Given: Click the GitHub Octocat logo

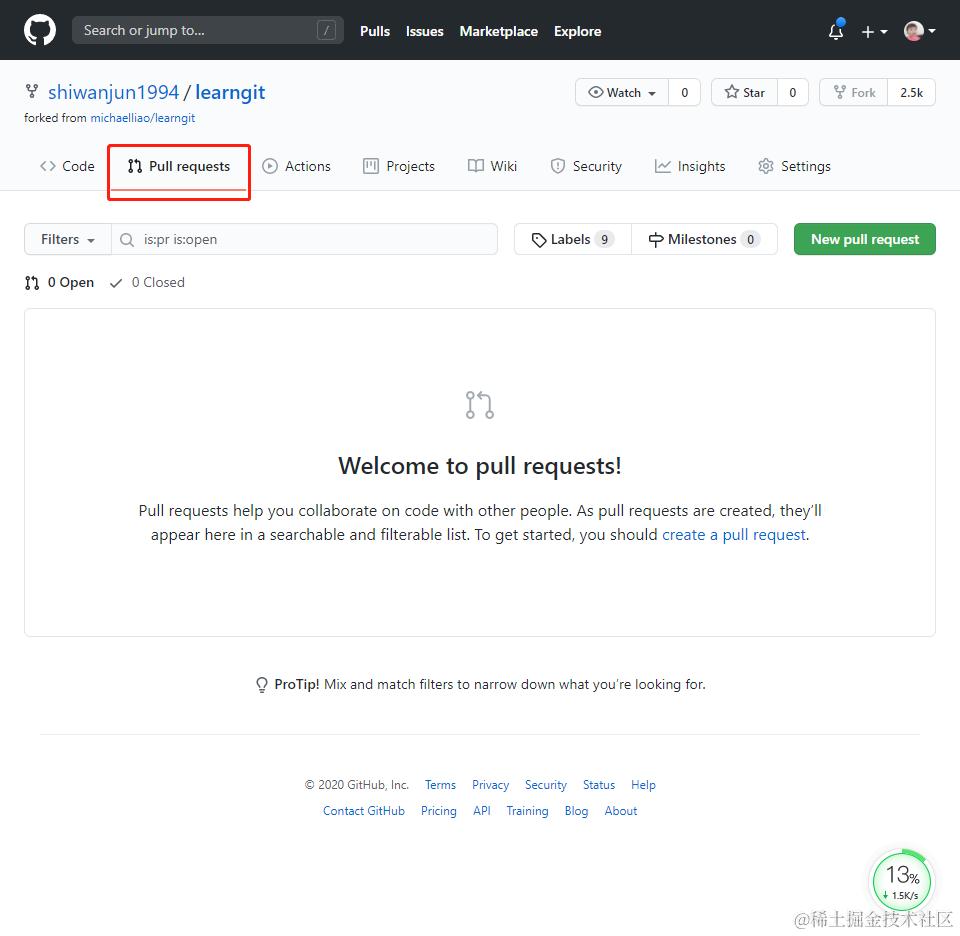Looking at the screenshot, I should [x=40, y=30].
